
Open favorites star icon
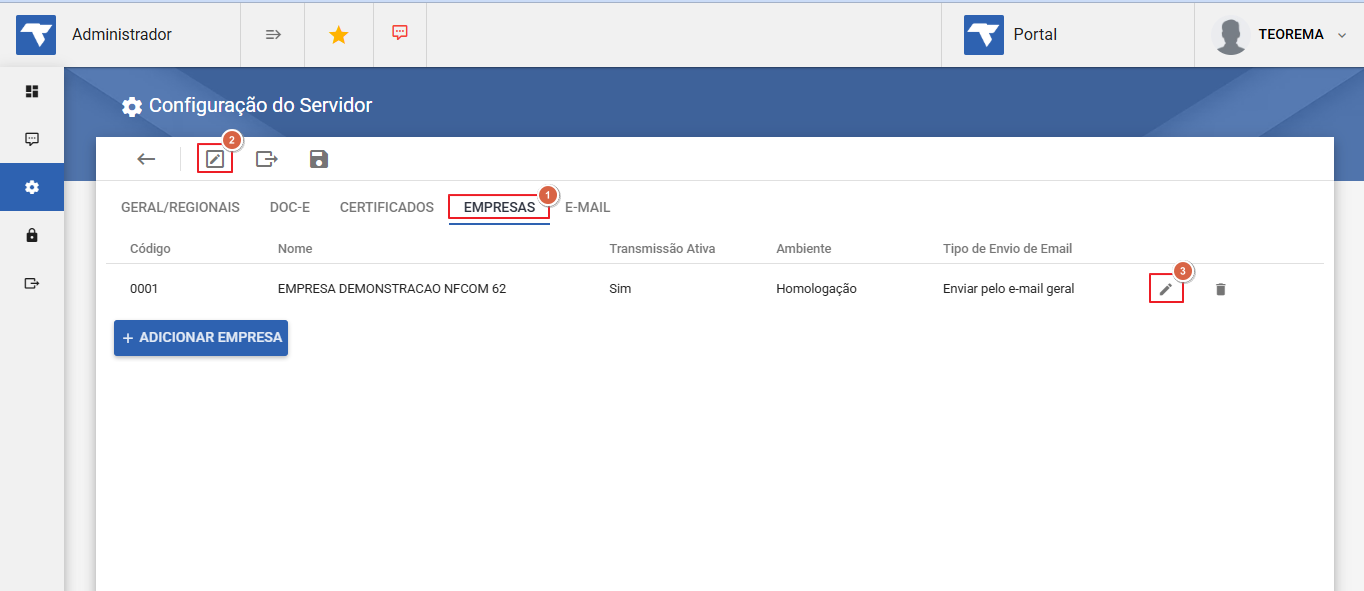tap(339, 35)
